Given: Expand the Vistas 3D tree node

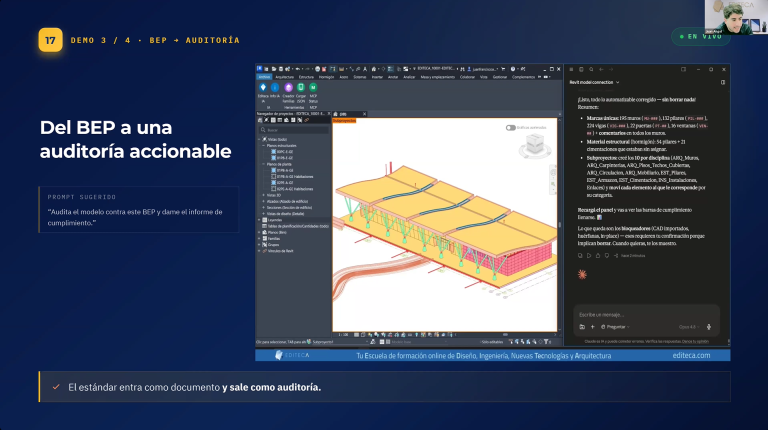Looking at the screenshot, I should pyautogui.click(x=263, y=195).
